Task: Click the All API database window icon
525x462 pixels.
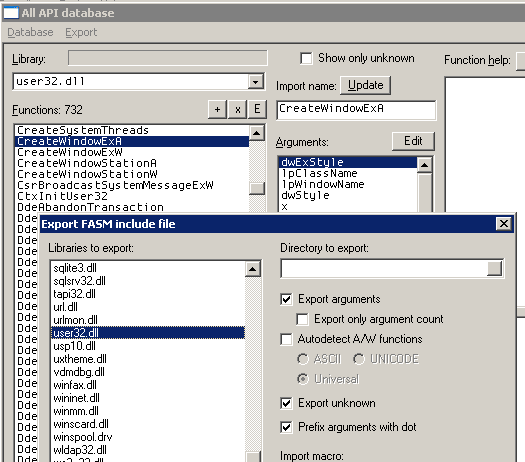Action: [11, 12]
